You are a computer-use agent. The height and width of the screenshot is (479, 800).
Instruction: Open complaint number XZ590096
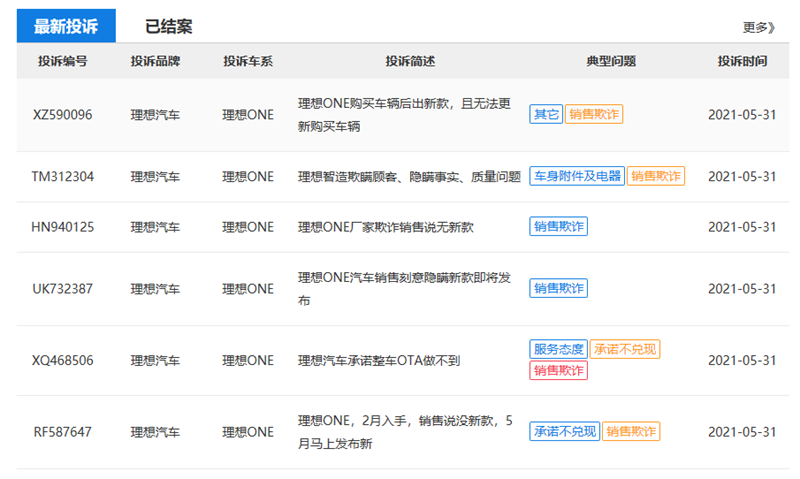(62, 115)
